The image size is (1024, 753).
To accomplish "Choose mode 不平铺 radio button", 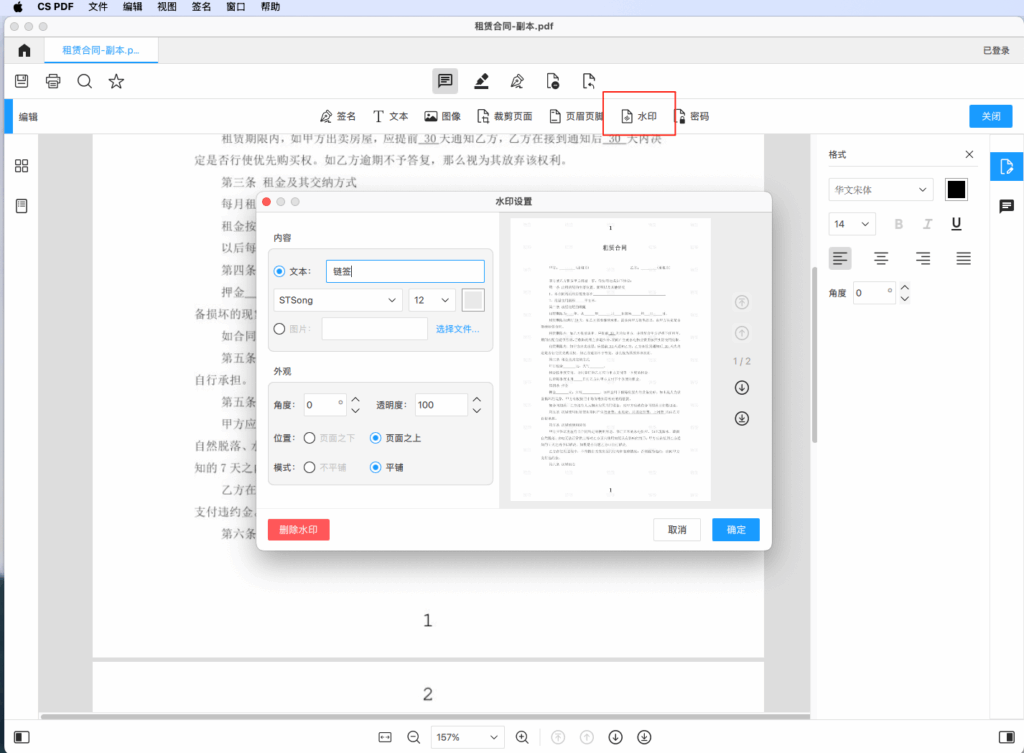I will point(310,467).
